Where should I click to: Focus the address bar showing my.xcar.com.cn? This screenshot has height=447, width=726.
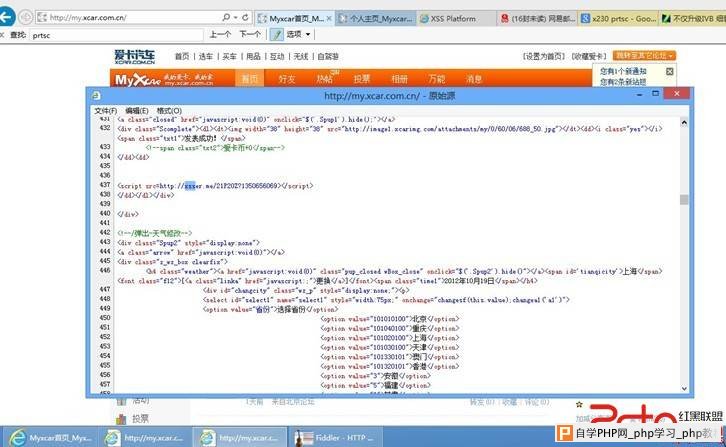(127, 18)
